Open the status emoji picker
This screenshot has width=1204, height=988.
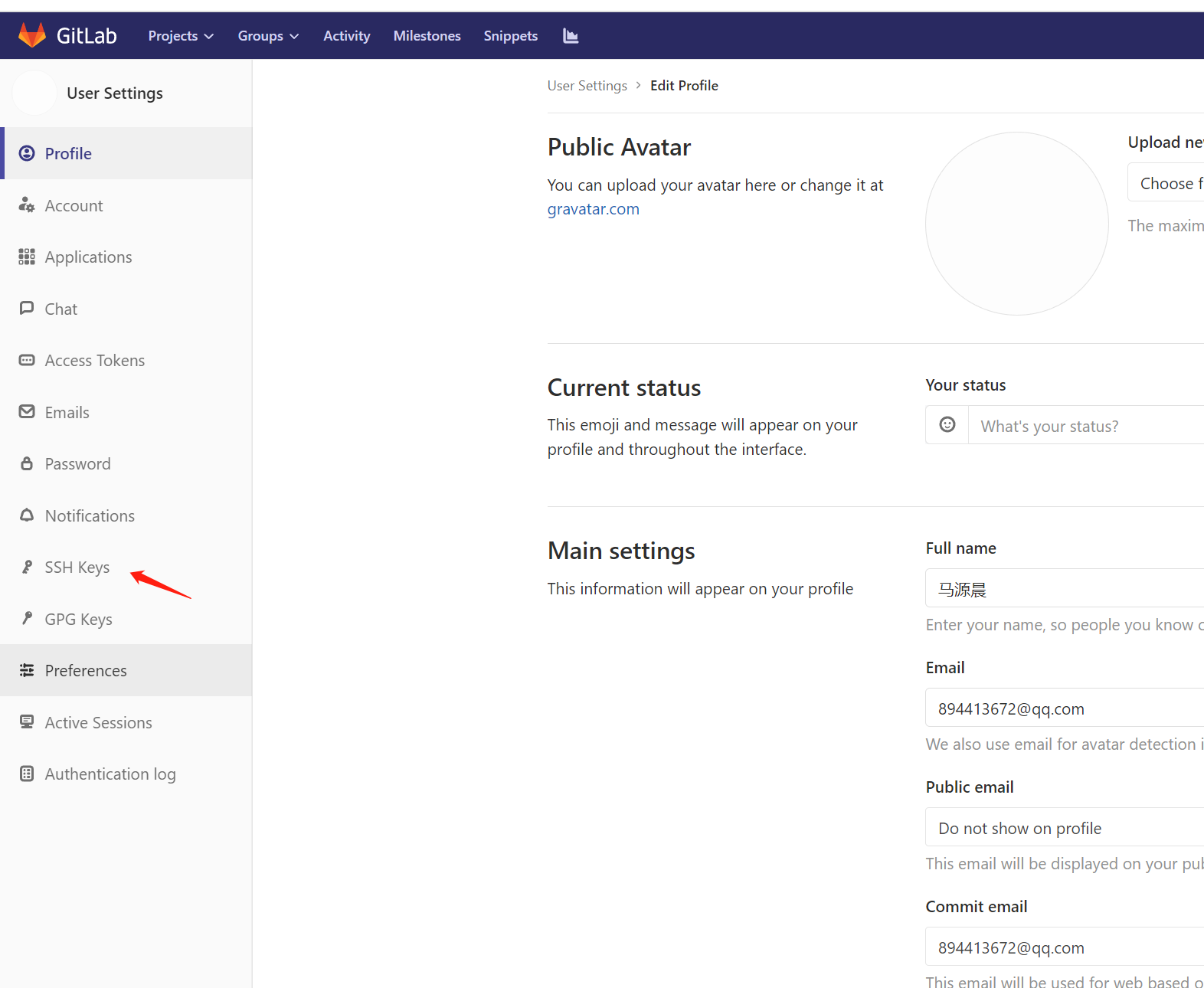coord(947,425)
